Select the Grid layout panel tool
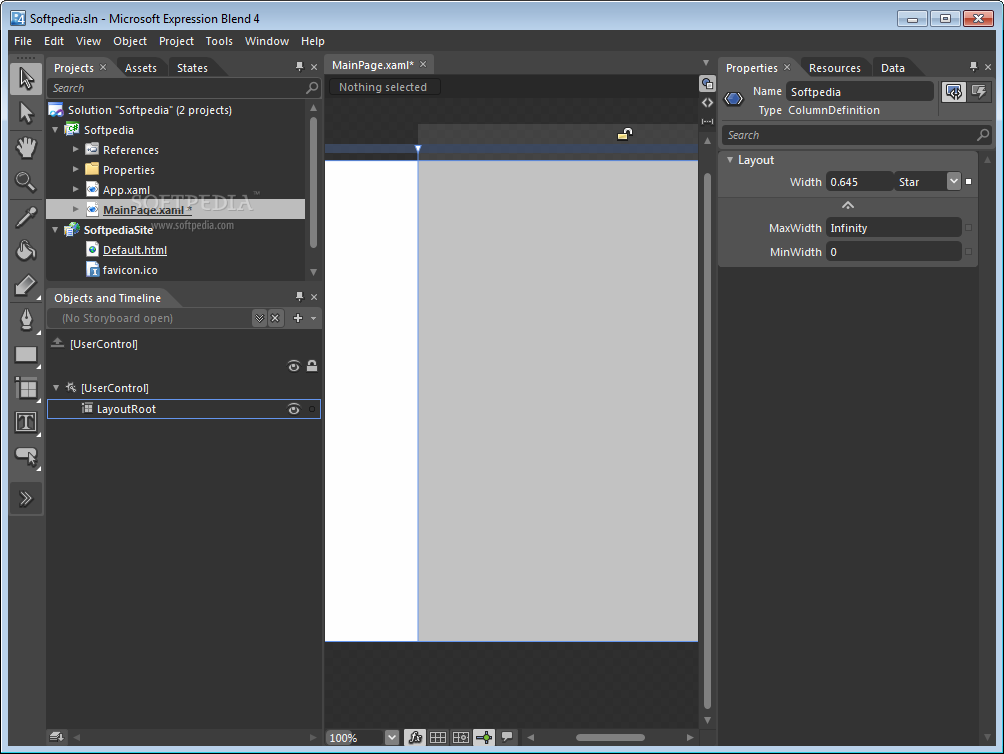 (x=26, y=388)
